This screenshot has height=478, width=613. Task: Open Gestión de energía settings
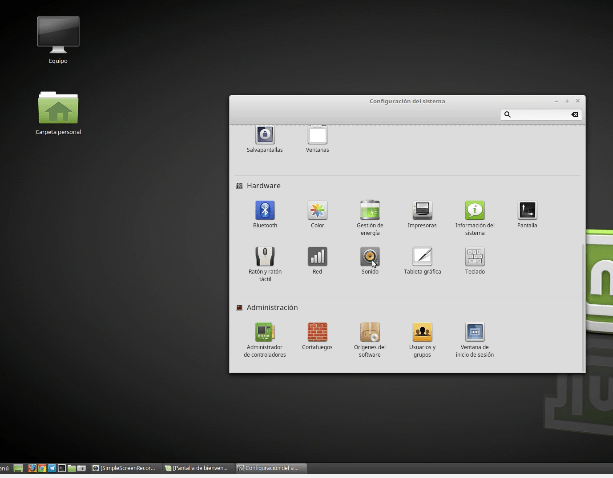click(370, 211)
